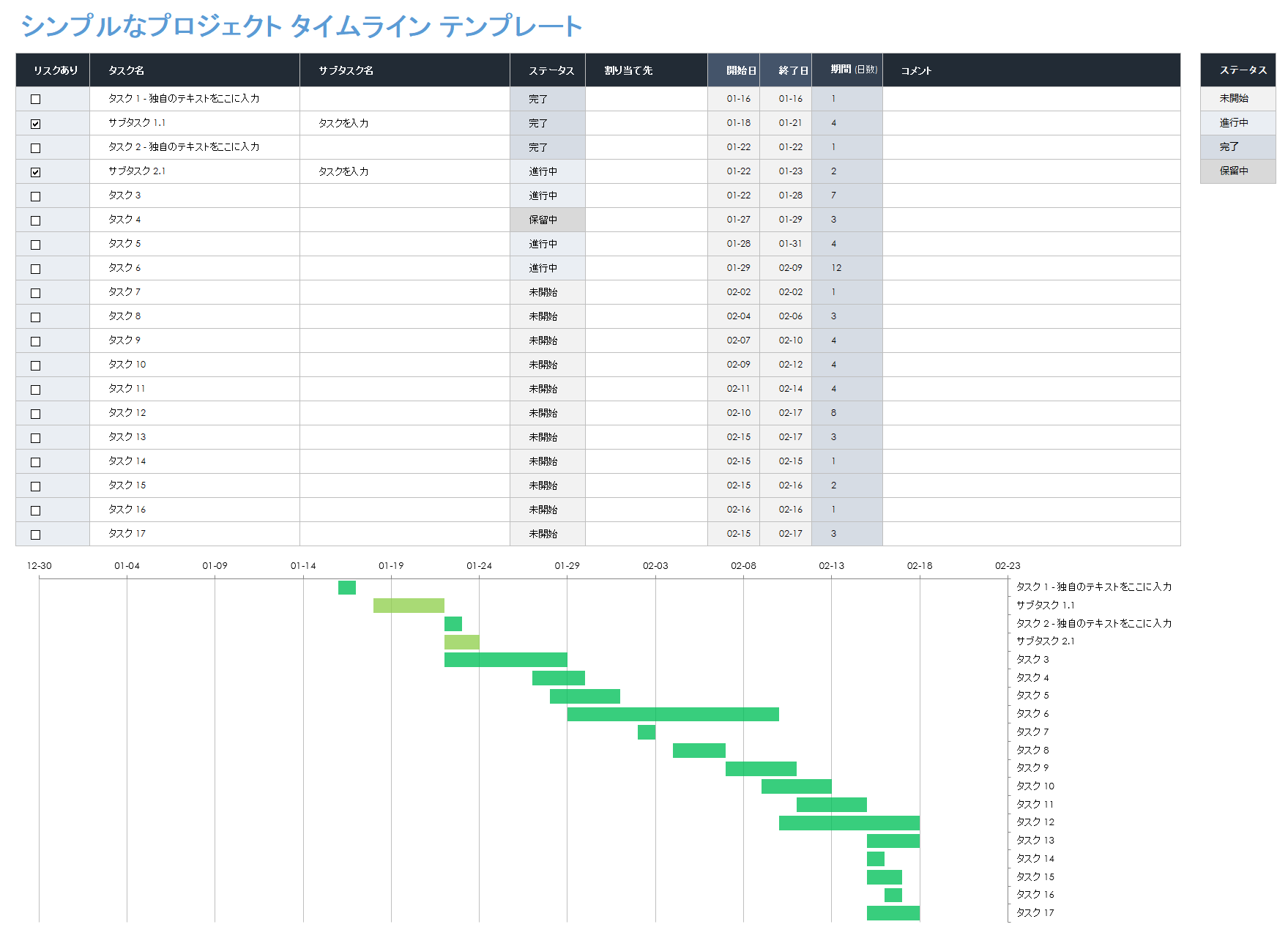The height and width of the screenshot is (938, 1288).
Task: Open the status cell for タスク 3 (進行中)
Action: point(548,196)
